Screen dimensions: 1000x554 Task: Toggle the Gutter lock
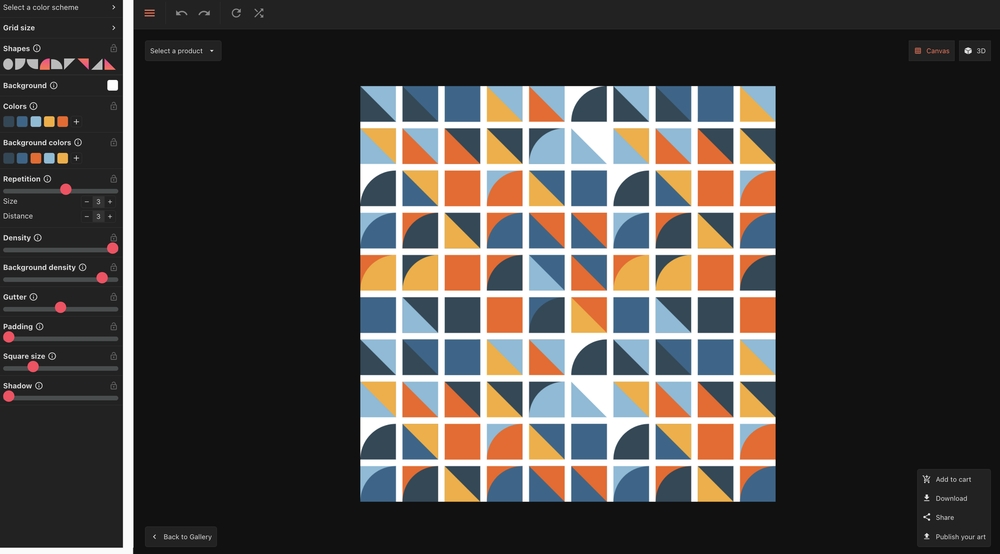[x=114, y=297]
